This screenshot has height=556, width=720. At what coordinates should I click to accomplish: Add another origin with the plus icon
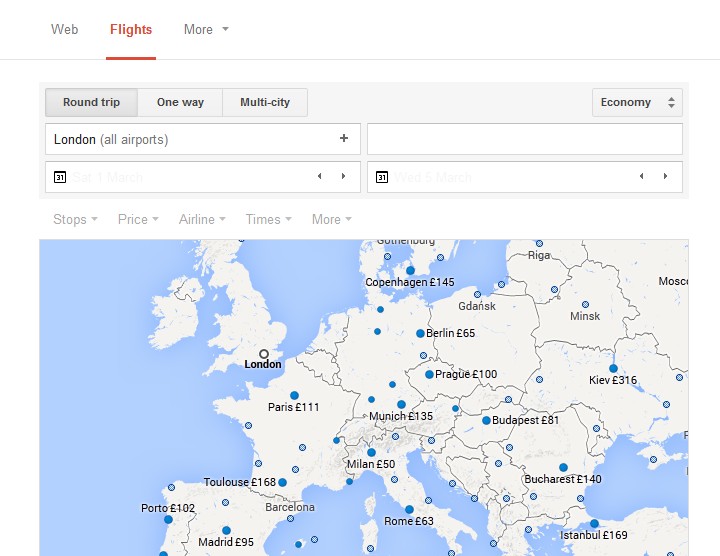coord(344,138)
